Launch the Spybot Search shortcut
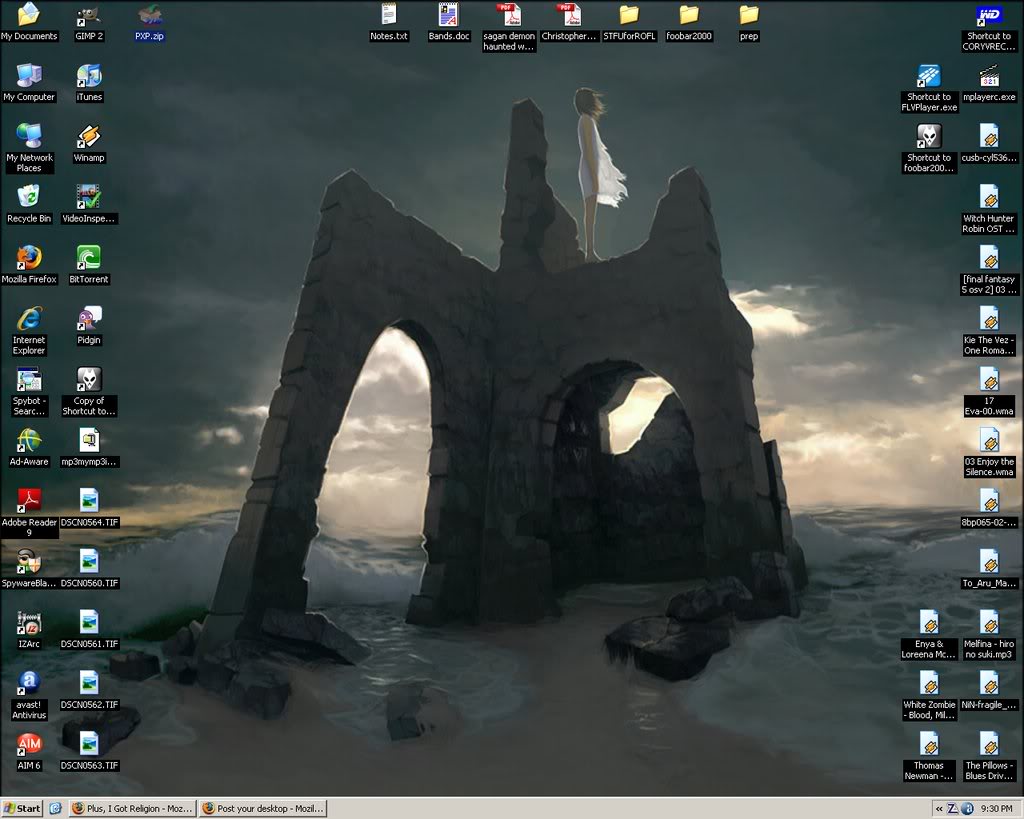This screenshot has width=1024, height=819. click(x=29, y=379)
